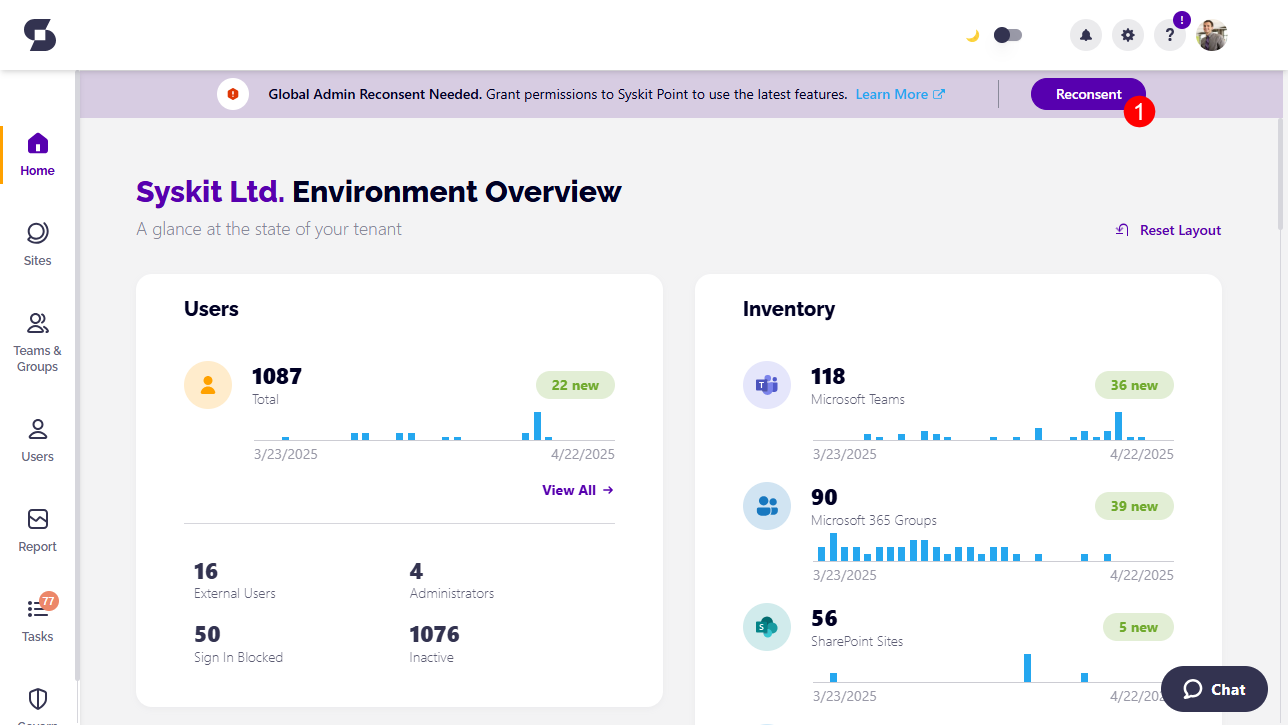Open the Report section

37,530
